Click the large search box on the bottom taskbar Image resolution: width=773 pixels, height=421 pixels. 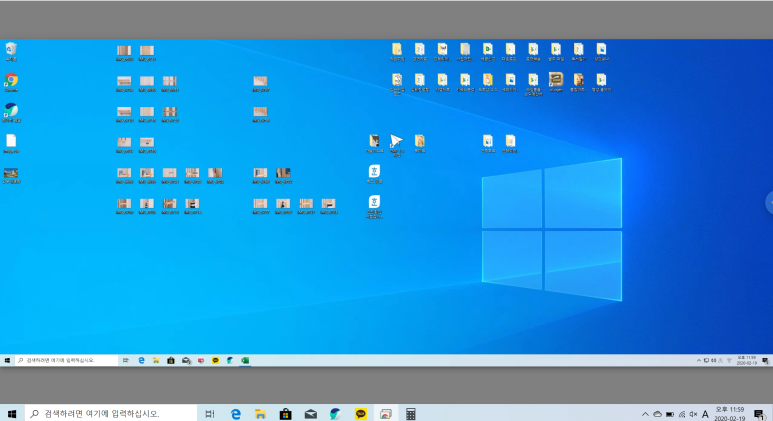tap(110, 414)
